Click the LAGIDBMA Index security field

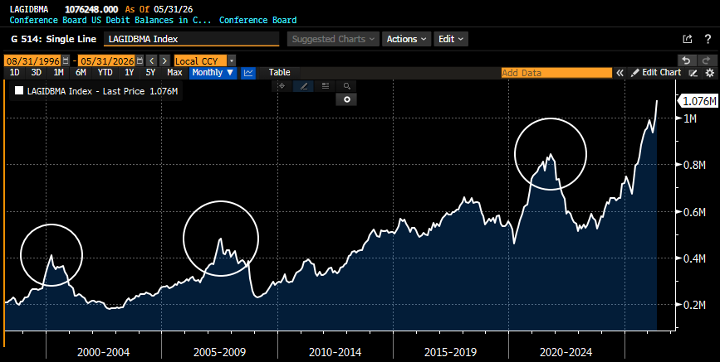pyautogui.click(x=191, y=39)
